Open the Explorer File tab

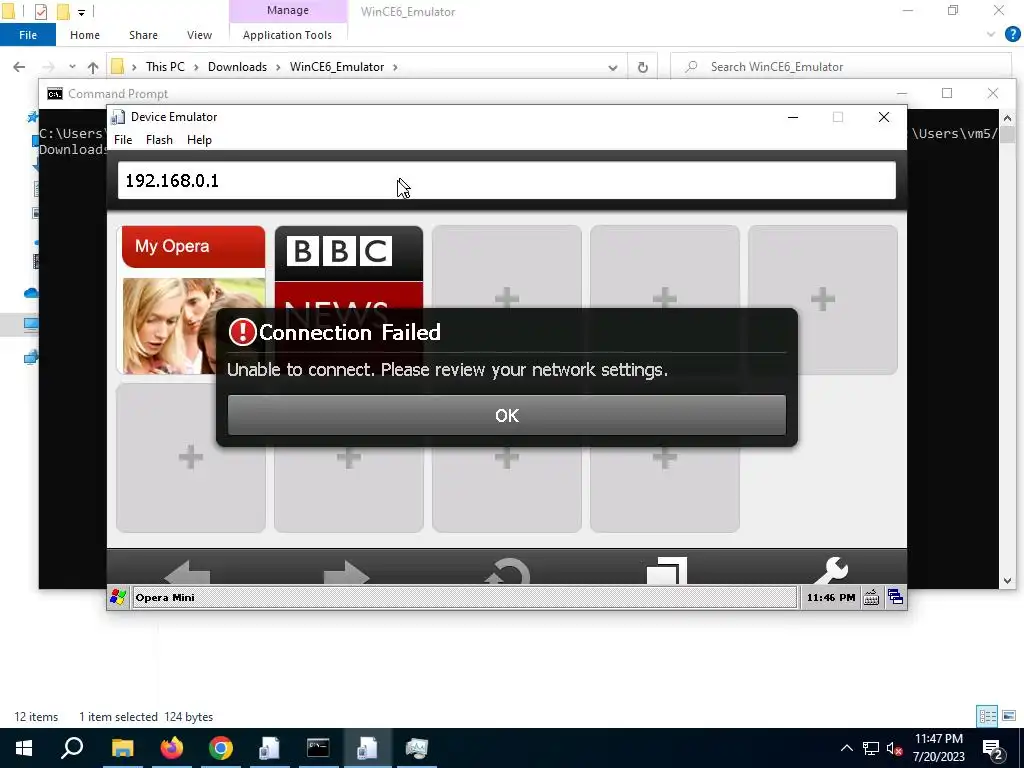[x=28, y=35]
